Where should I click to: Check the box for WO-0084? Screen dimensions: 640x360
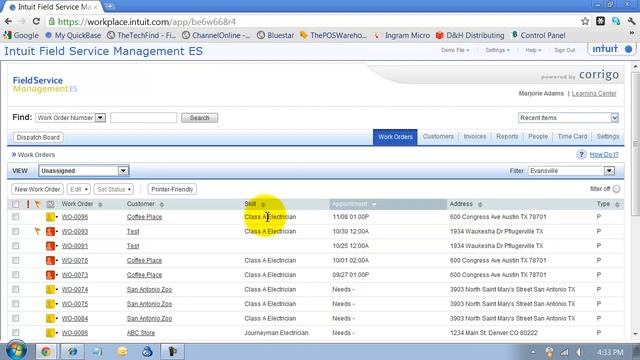(16, 318)
